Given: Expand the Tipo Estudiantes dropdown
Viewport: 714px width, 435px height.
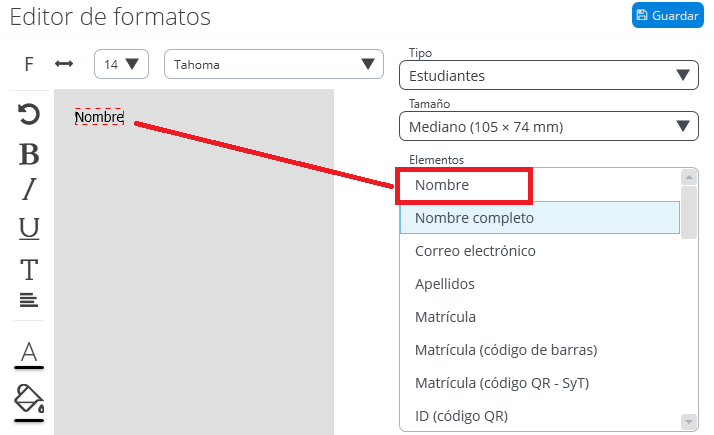Looking at the screenshot, I should click(549, 75).
